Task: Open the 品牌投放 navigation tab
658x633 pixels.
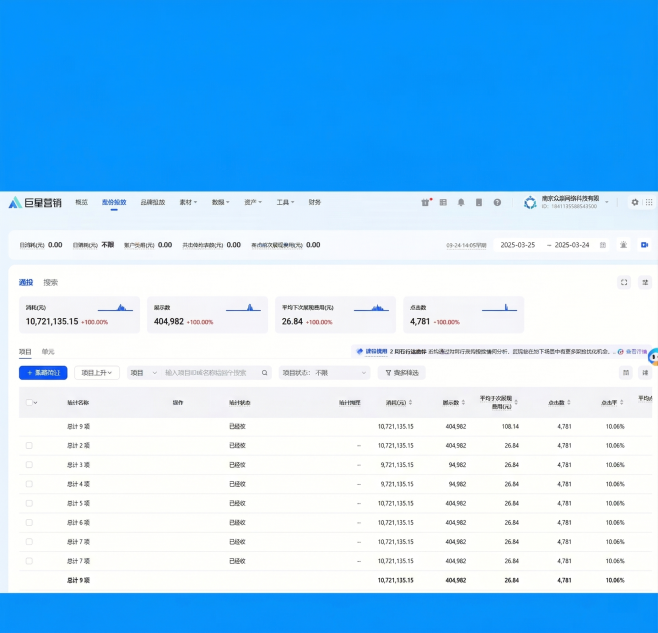Action: click(x=152, y=202)
